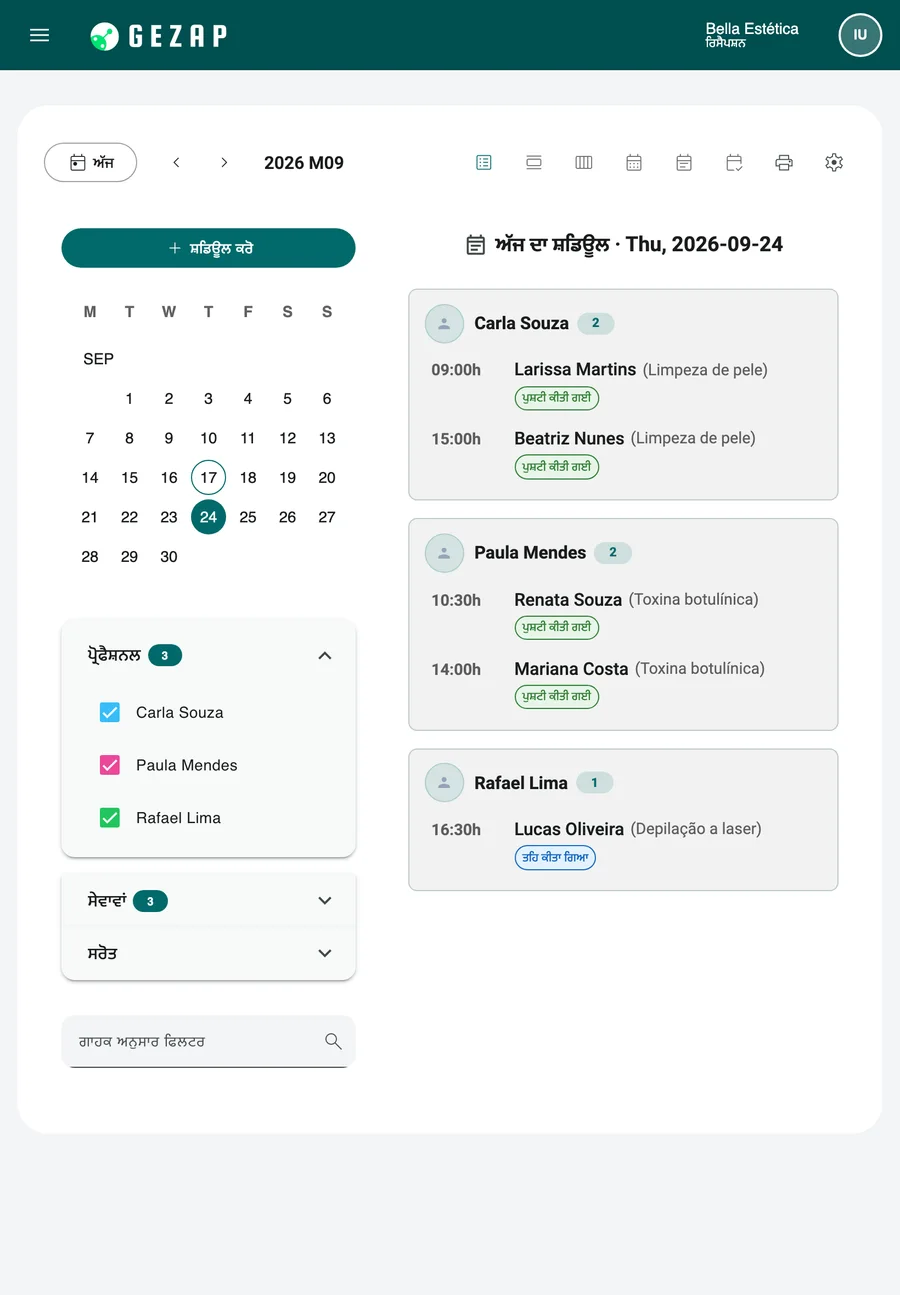Select the list view icon

pyautogui.click(x=484, y=162)
